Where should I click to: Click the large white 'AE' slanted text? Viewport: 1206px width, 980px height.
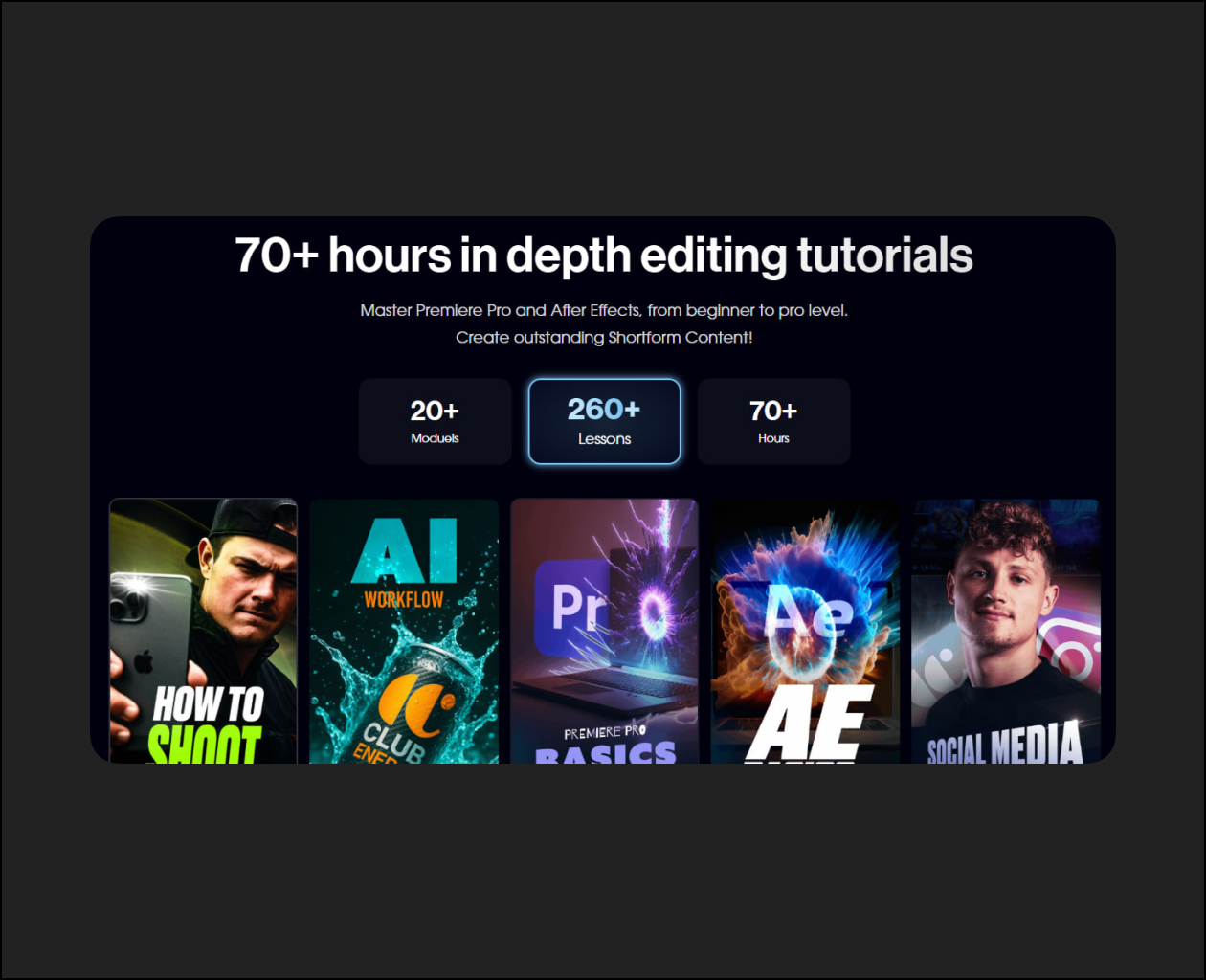pyautogui.click(x=810, y=724)
